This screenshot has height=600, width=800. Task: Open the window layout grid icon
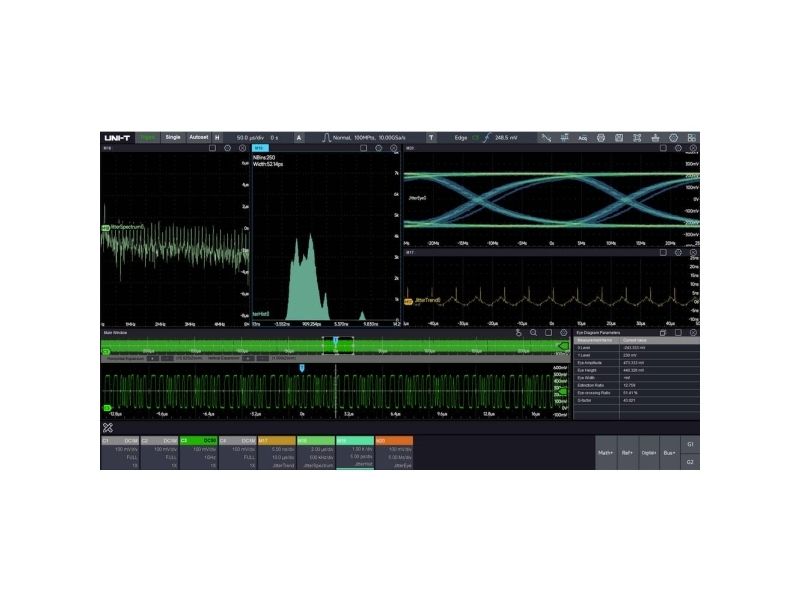[691, 138]
